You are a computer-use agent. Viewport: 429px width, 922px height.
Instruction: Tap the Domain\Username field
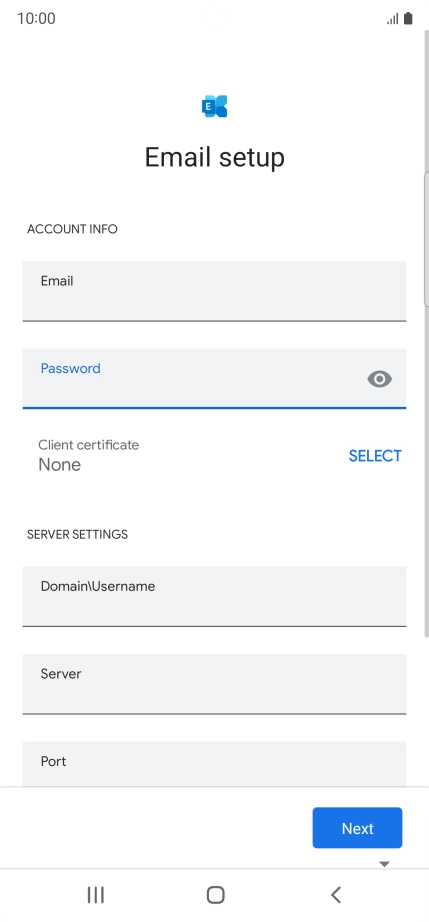[214, 597]
